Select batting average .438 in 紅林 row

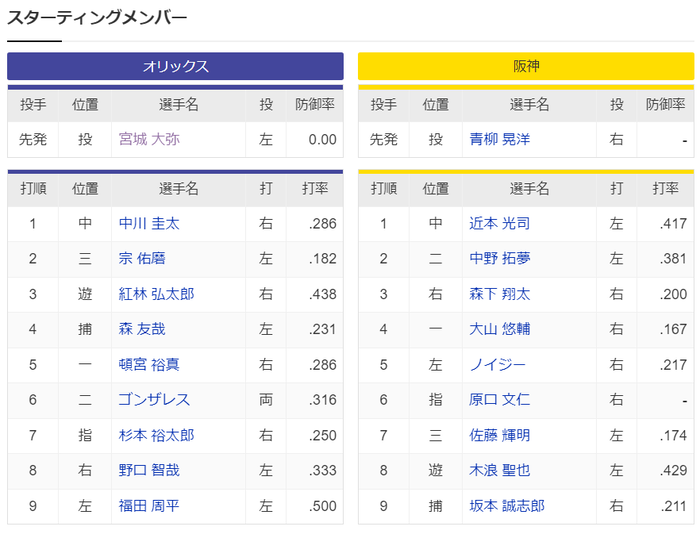point(322,294)
